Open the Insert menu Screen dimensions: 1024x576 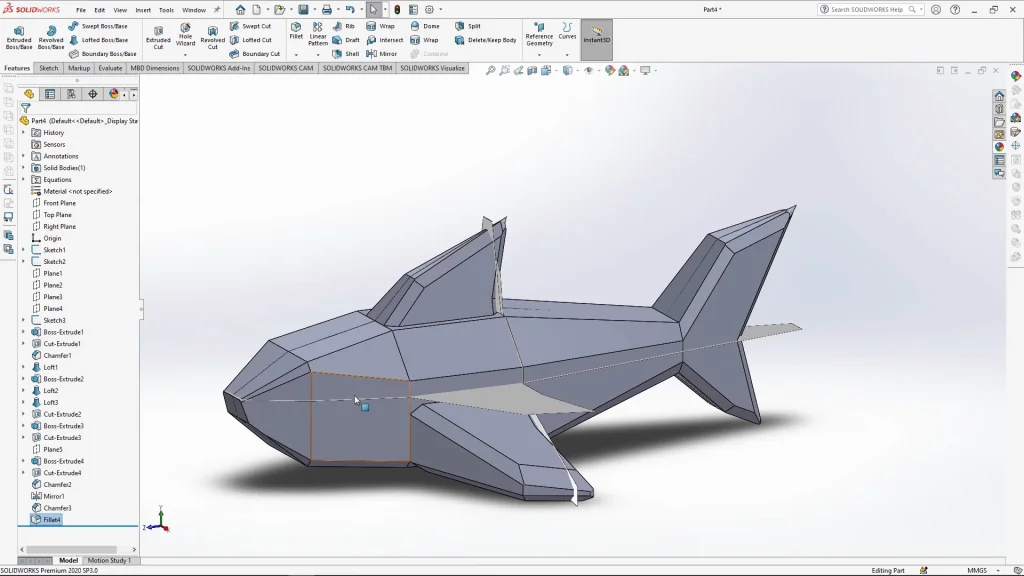tap(143, 10)
